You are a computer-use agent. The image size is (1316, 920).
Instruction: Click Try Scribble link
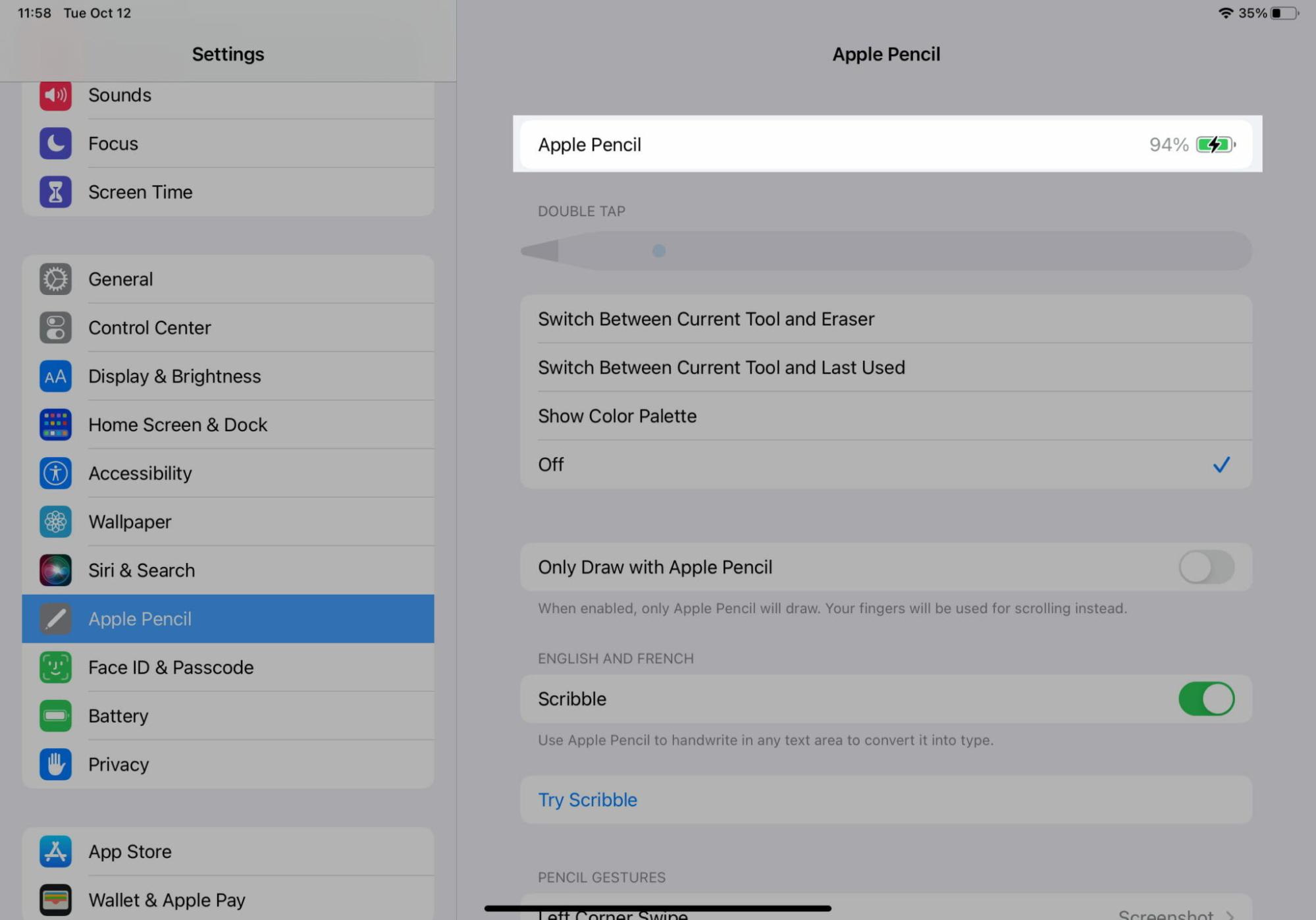click(x=587, y=799)
